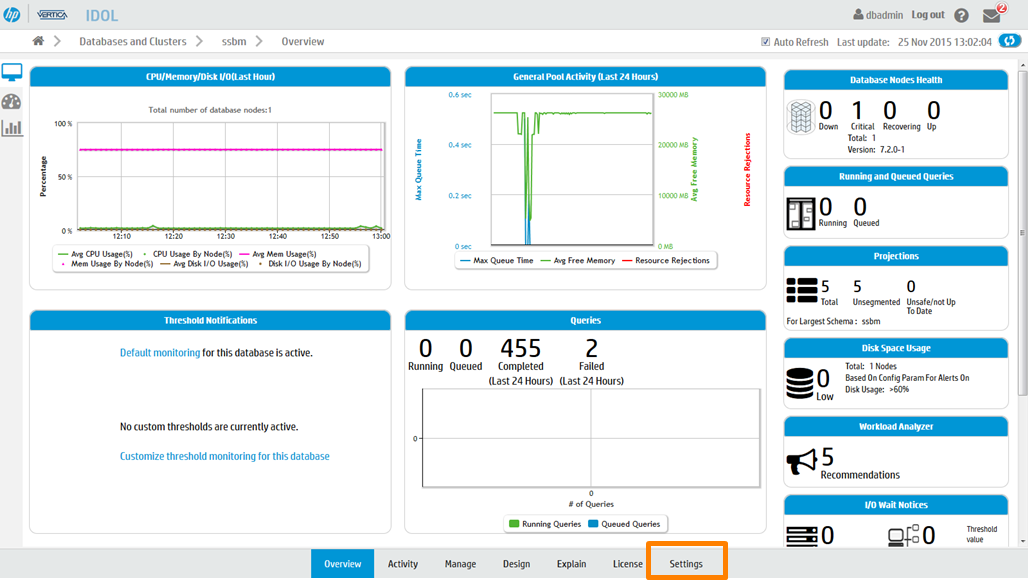Viewport: 1028px width, 580px height.
Task: Select the bar chart icon in sidebar
Action: click(12, 128)
